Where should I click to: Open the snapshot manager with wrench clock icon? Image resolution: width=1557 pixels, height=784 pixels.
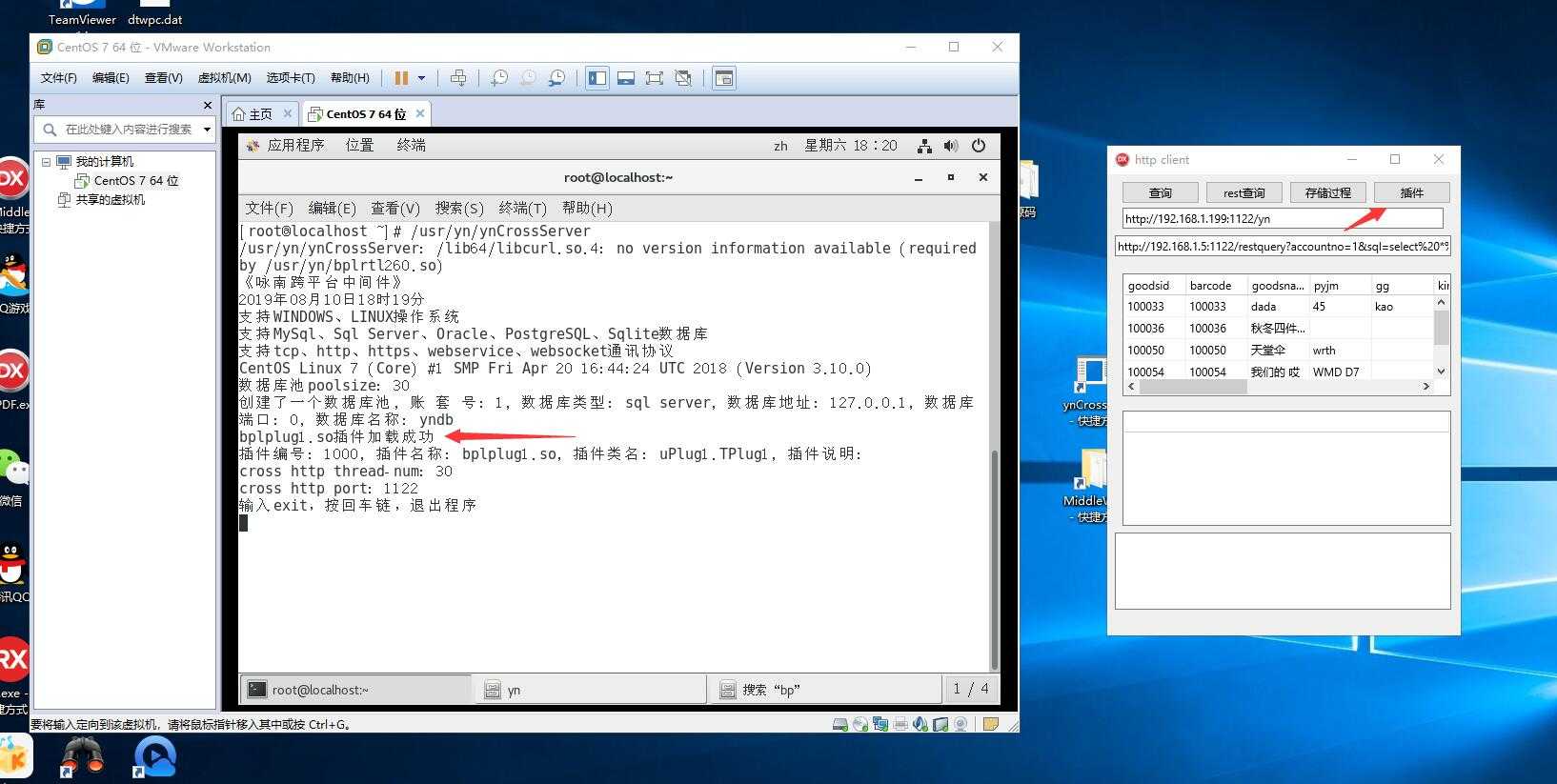point(557,78)
